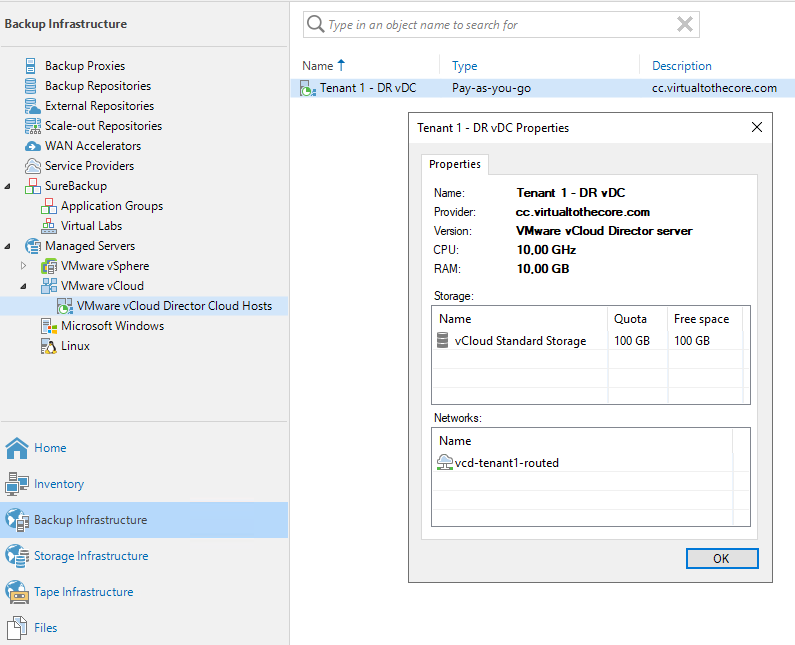Viewport: 795px width, 645px height.
Task: Click the Backup Proxies icon
Action: tap(31, 66)
